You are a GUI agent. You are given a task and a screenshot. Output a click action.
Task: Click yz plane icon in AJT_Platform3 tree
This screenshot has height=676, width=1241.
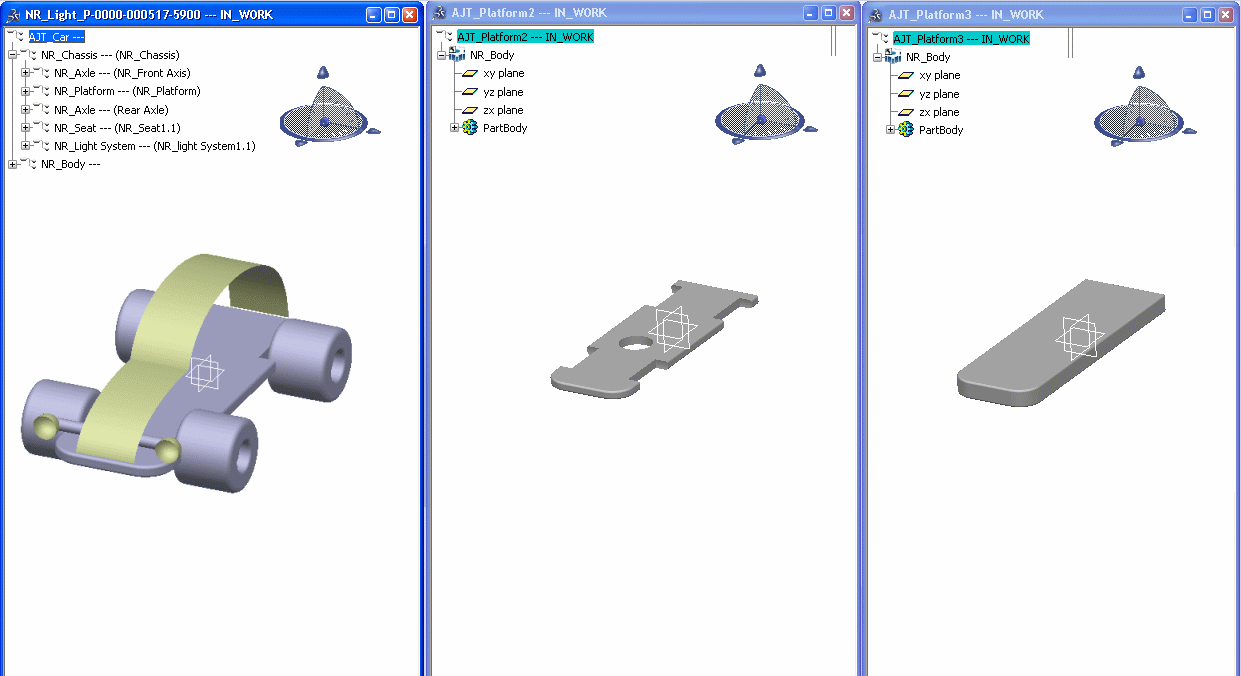point(906,94)
